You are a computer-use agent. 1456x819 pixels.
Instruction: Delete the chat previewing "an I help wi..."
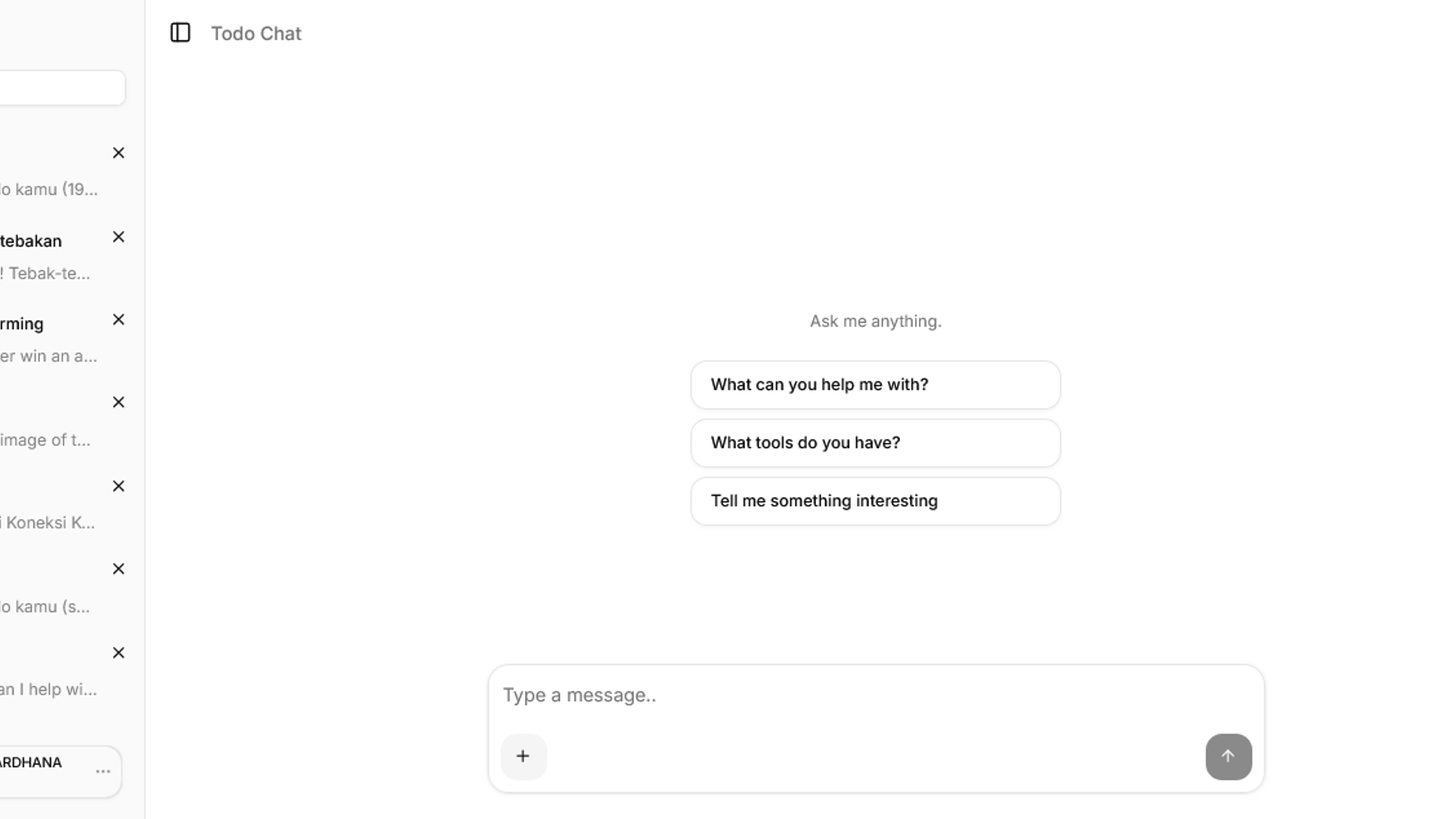(x=118, y=653)
